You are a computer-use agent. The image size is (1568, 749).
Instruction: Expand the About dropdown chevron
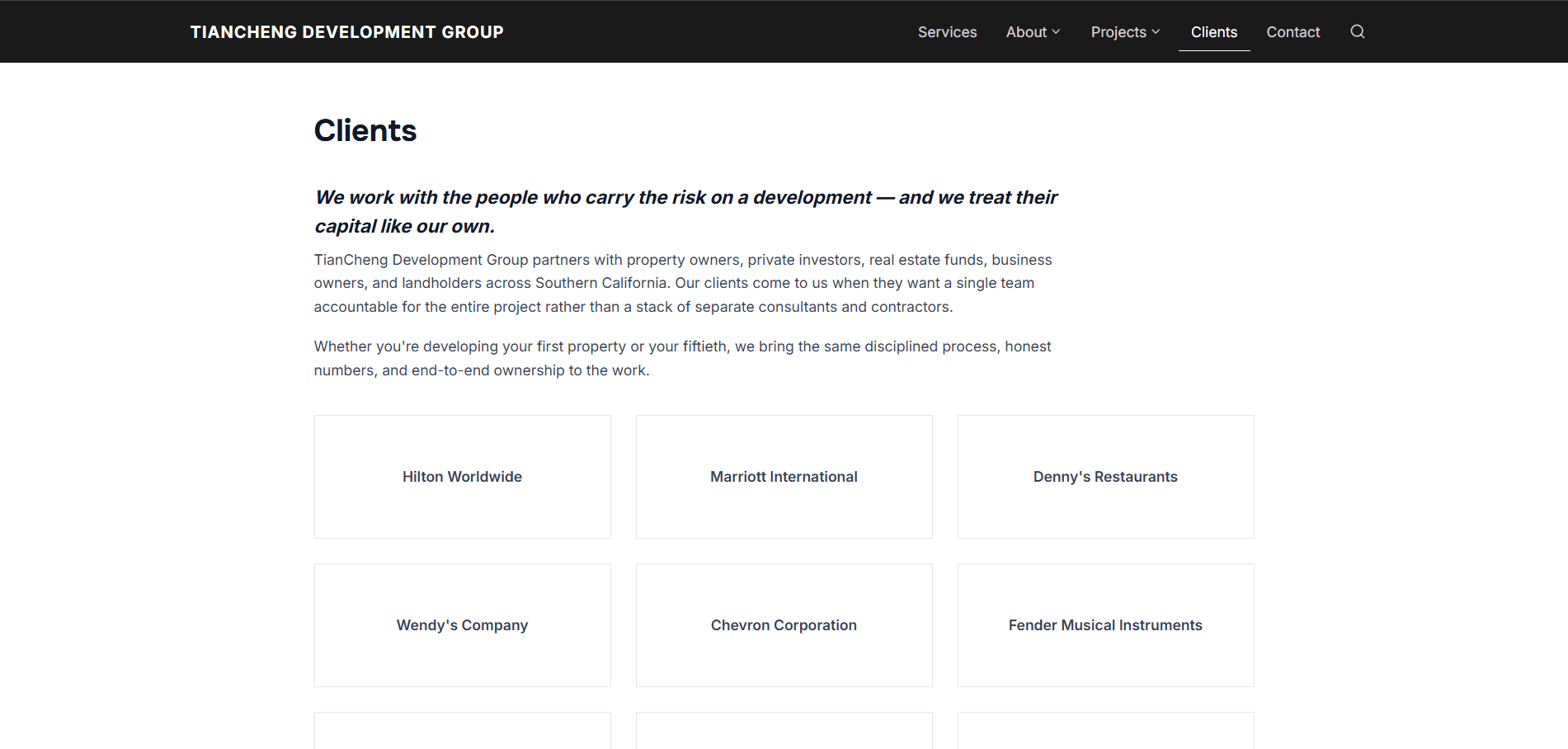point(1056,31)
